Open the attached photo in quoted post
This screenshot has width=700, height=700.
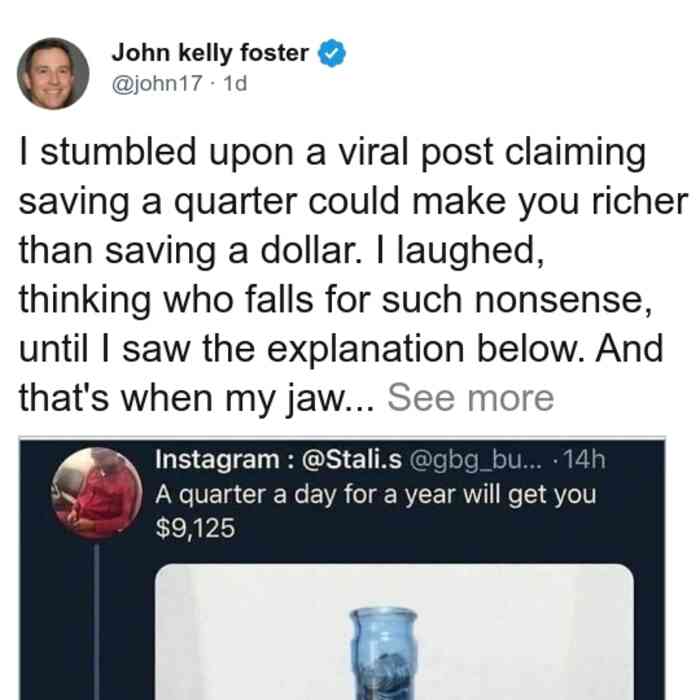[x=394, y=632]
